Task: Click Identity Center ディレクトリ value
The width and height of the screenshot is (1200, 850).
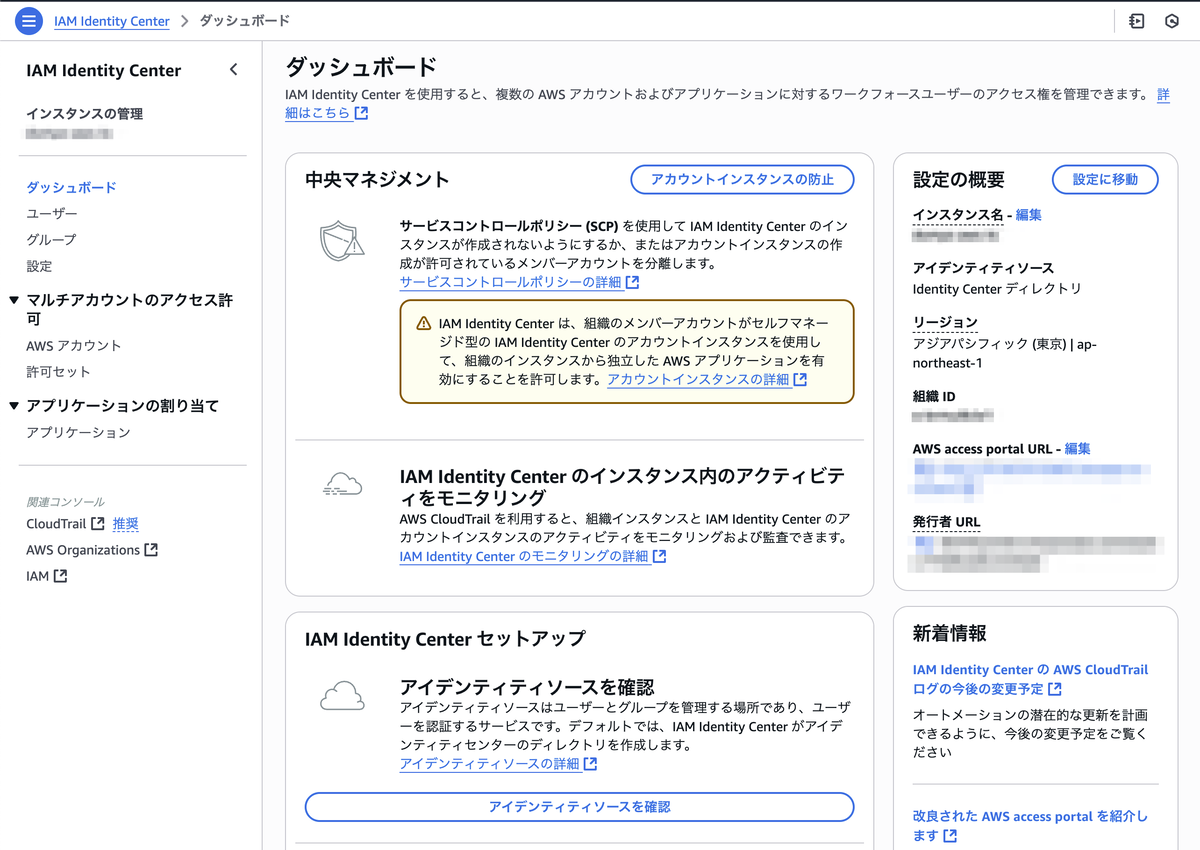Action: [997, 289]
